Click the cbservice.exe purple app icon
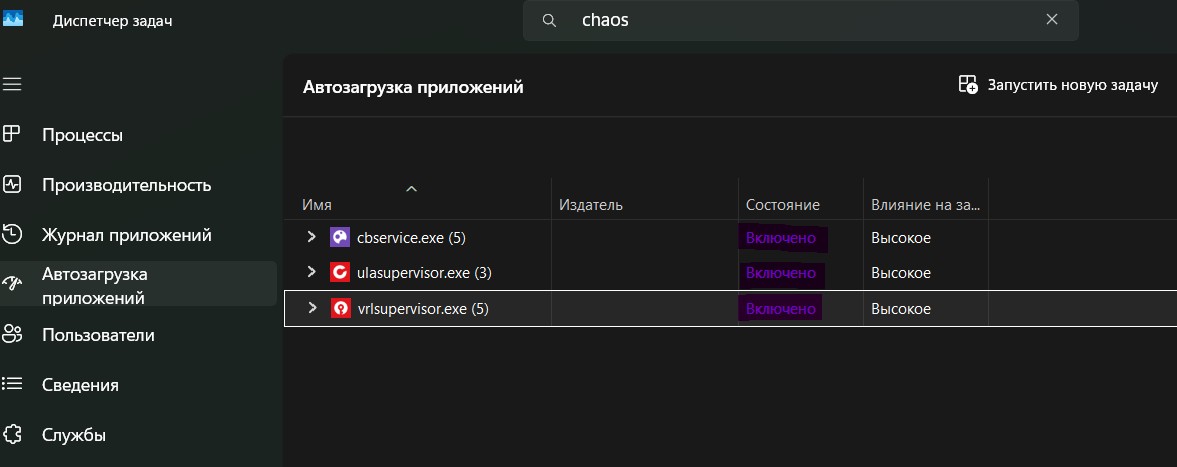Image resolution: width=1177 pixels, height=467 pixels. (340, 237)
